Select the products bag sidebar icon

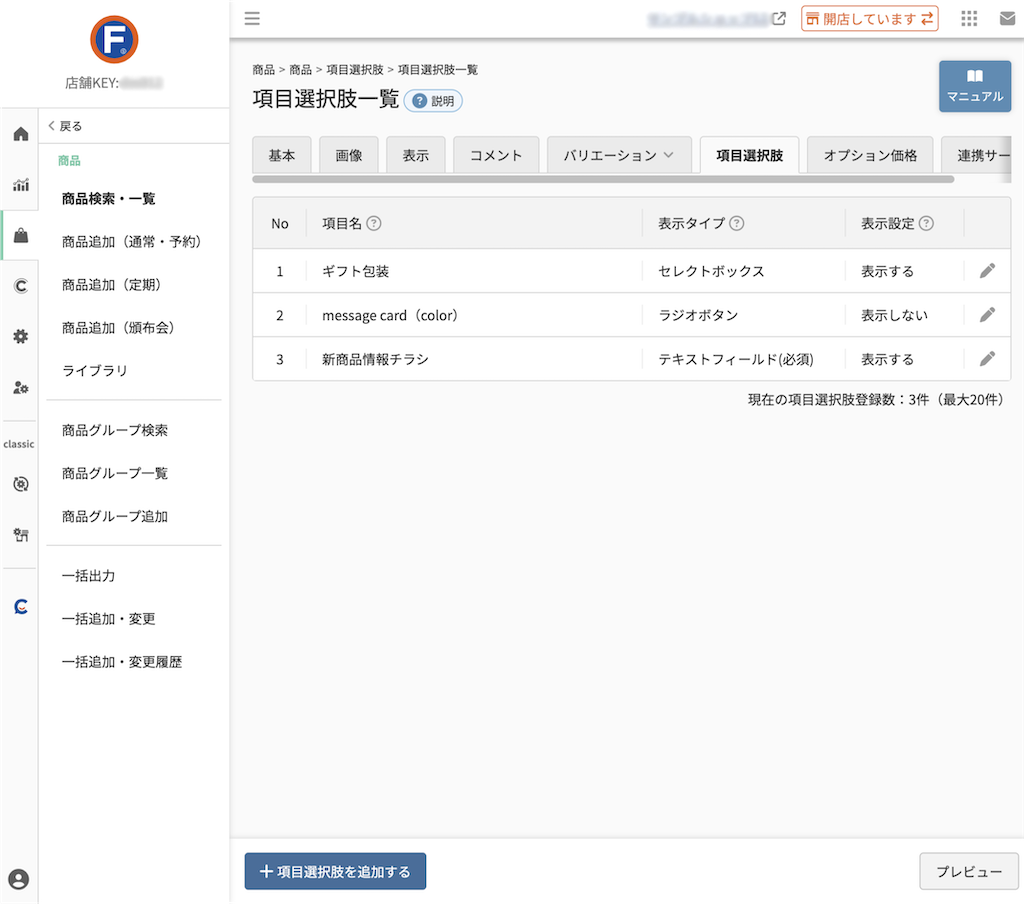[x=21, y=235]
